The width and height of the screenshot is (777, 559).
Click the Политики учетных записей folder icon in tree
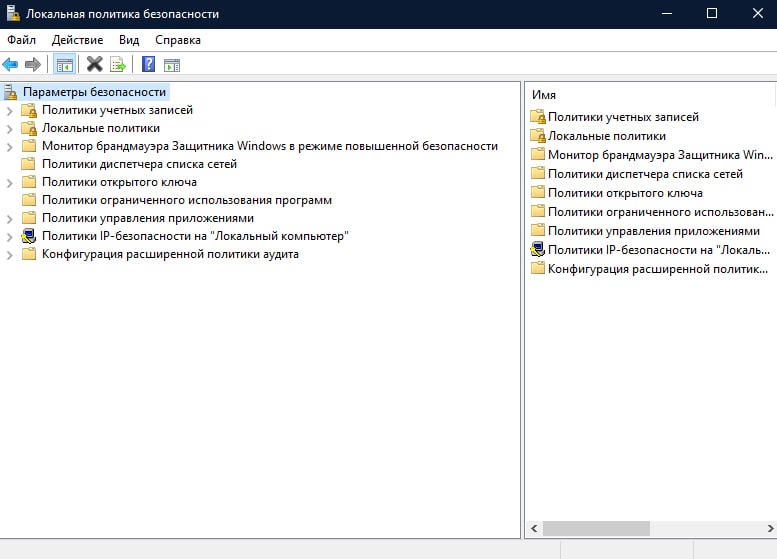pos(29,110)
